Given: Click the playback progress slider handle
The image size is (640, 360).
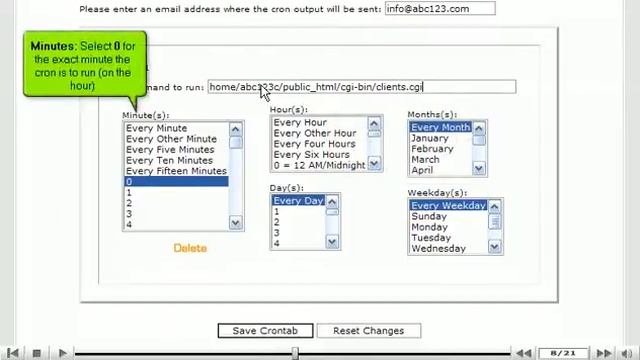Looking at the screenshot, I should [x=295, y=353].
